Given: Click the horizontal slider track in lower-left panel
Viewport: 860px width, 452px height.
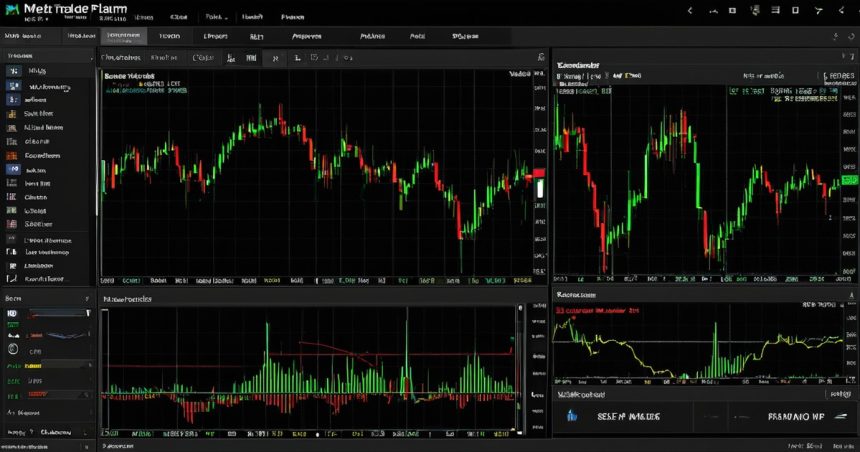Looking at the screenshot, I should pos(59,313).
